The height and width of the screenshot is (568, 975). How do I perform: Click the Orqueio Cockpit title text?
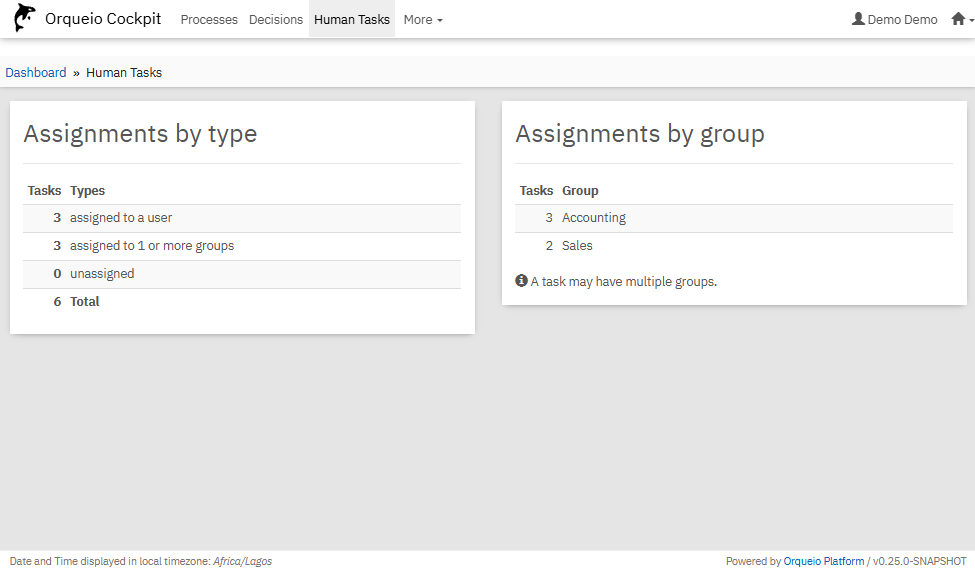click(103, 19)
